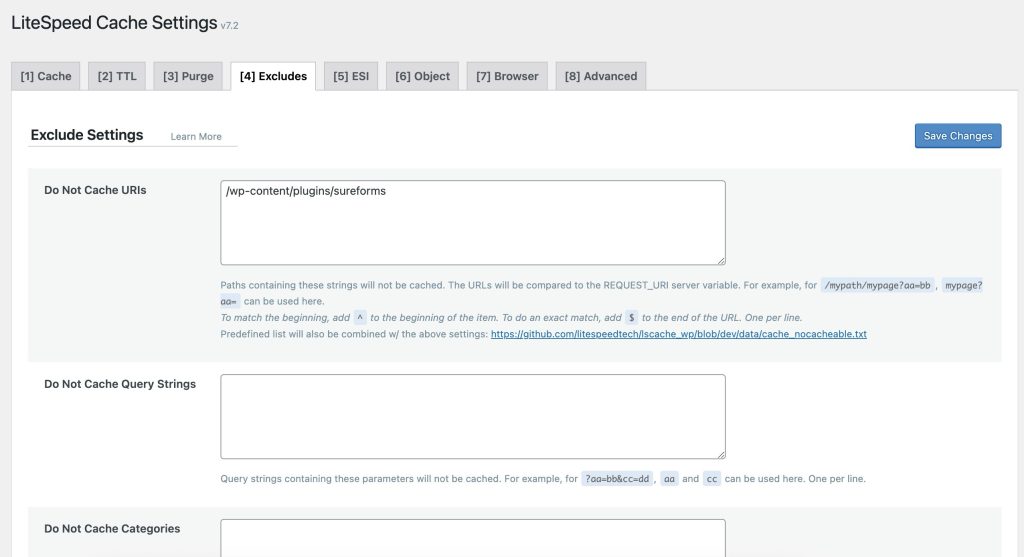1024x557 pixels.
Task: Click the Do Not Cache Categories text area
Action: 472,538
